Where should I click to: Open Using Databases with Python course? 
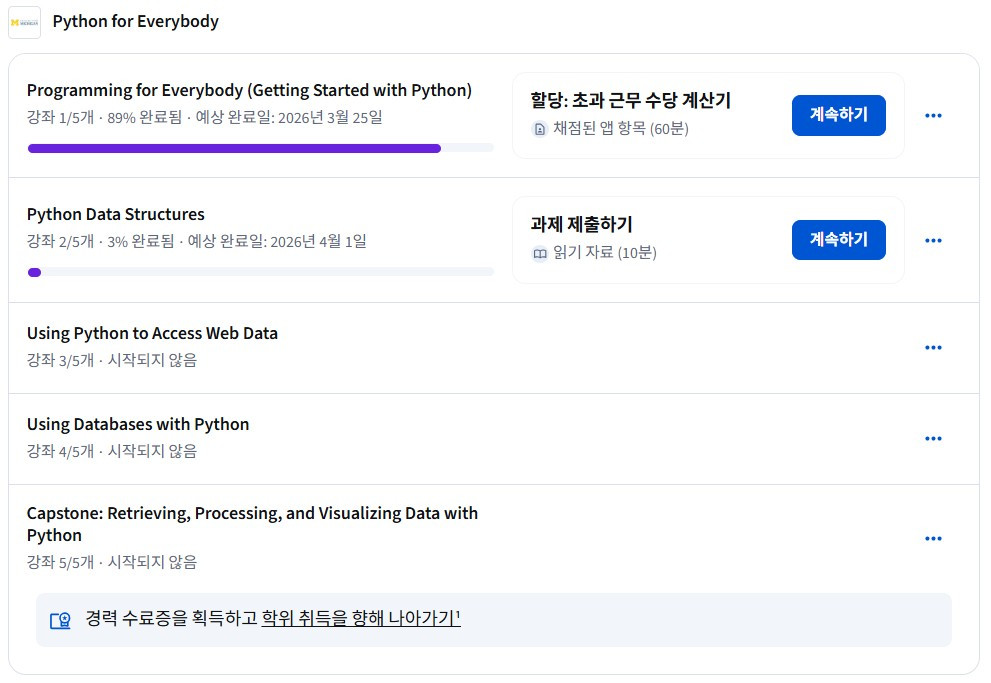(138, 424)
